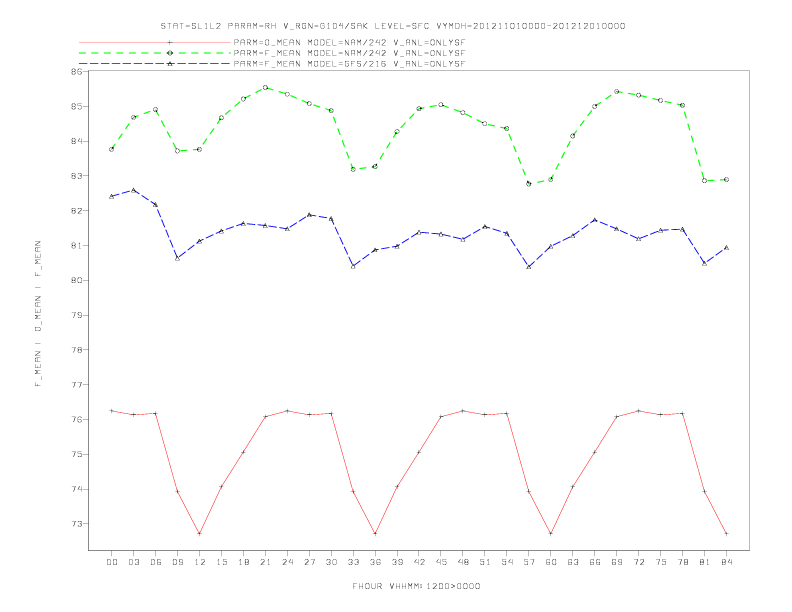
Task: Click y-axis tick label 86
Action: pyautogui.click(x=77, y=72)
